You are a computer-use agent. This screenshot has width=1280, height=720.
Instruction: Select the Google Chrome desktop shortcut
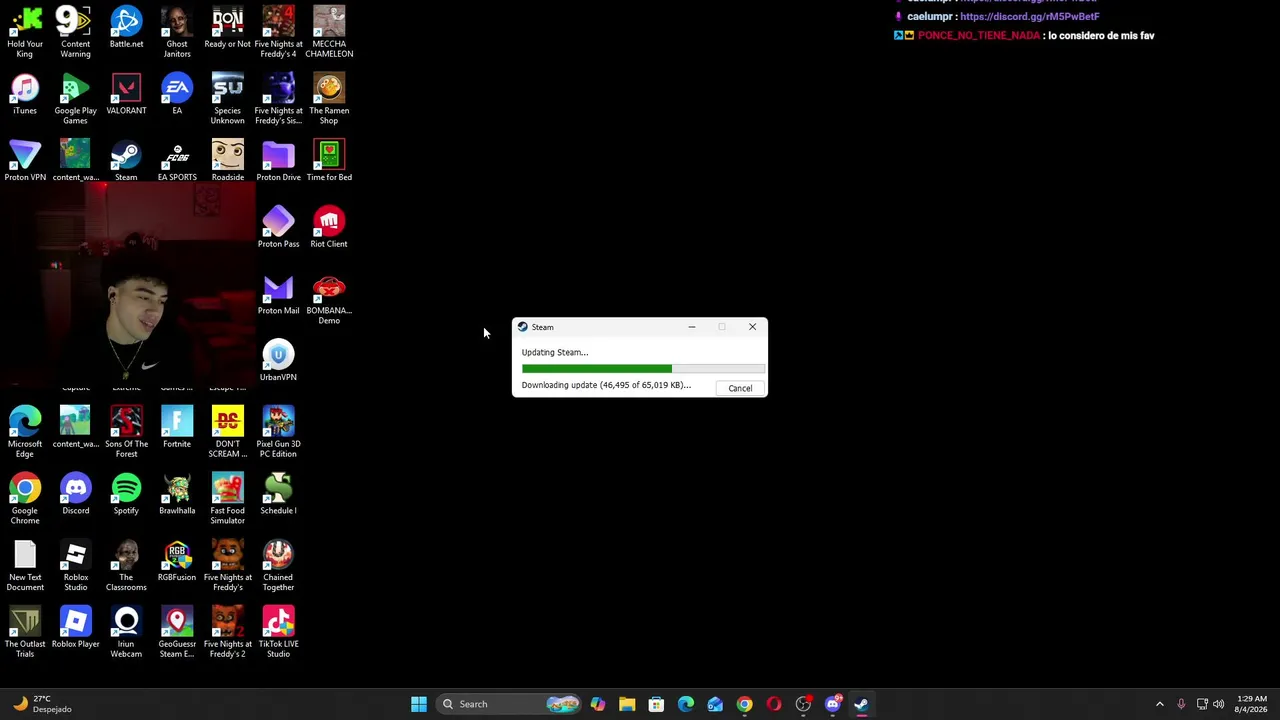click(25, 499)
